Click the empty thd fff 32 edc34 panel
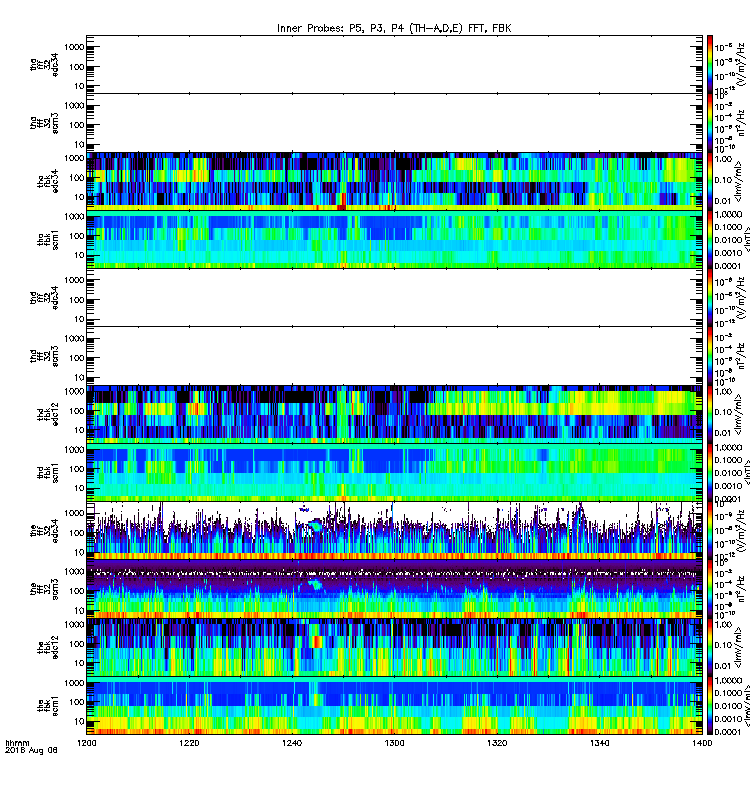Image resolution: width=750 pixels, height=800 pixels. point(394,298)
